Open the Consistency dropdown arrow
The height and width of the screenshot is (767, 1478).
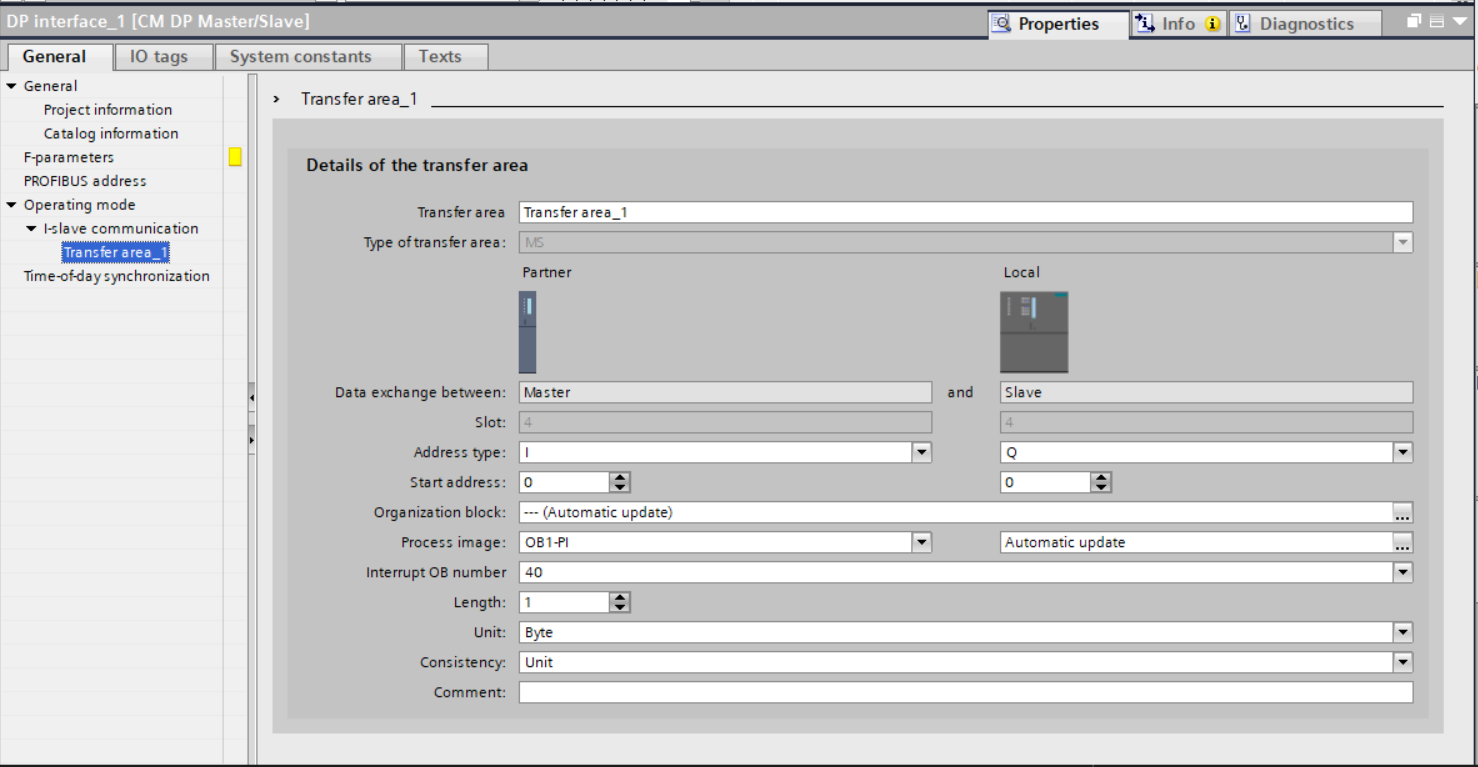[x=1403, y=663]
